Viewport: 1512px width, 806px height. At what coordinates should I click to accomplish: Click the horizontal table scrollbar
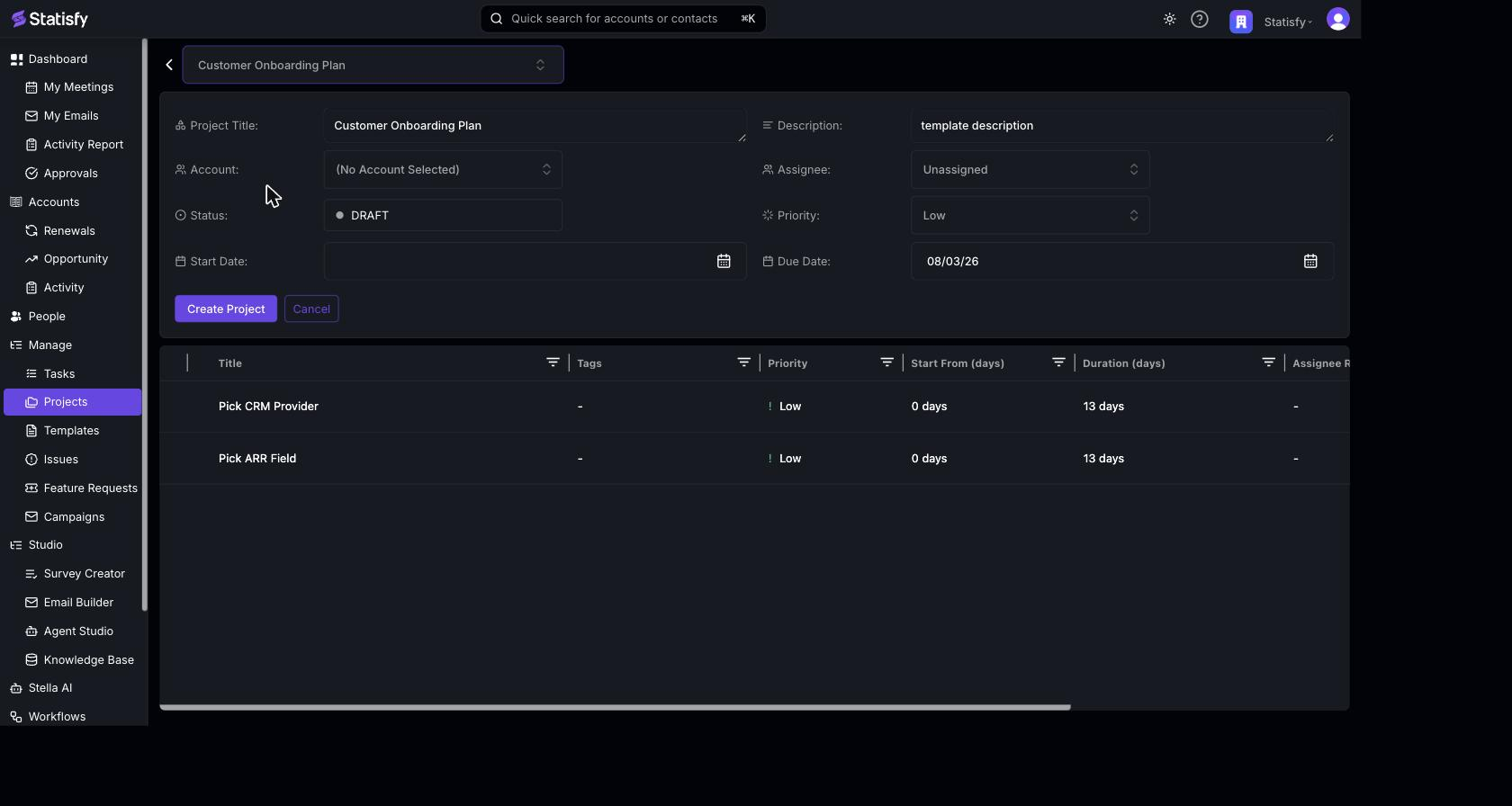[615, 707]
